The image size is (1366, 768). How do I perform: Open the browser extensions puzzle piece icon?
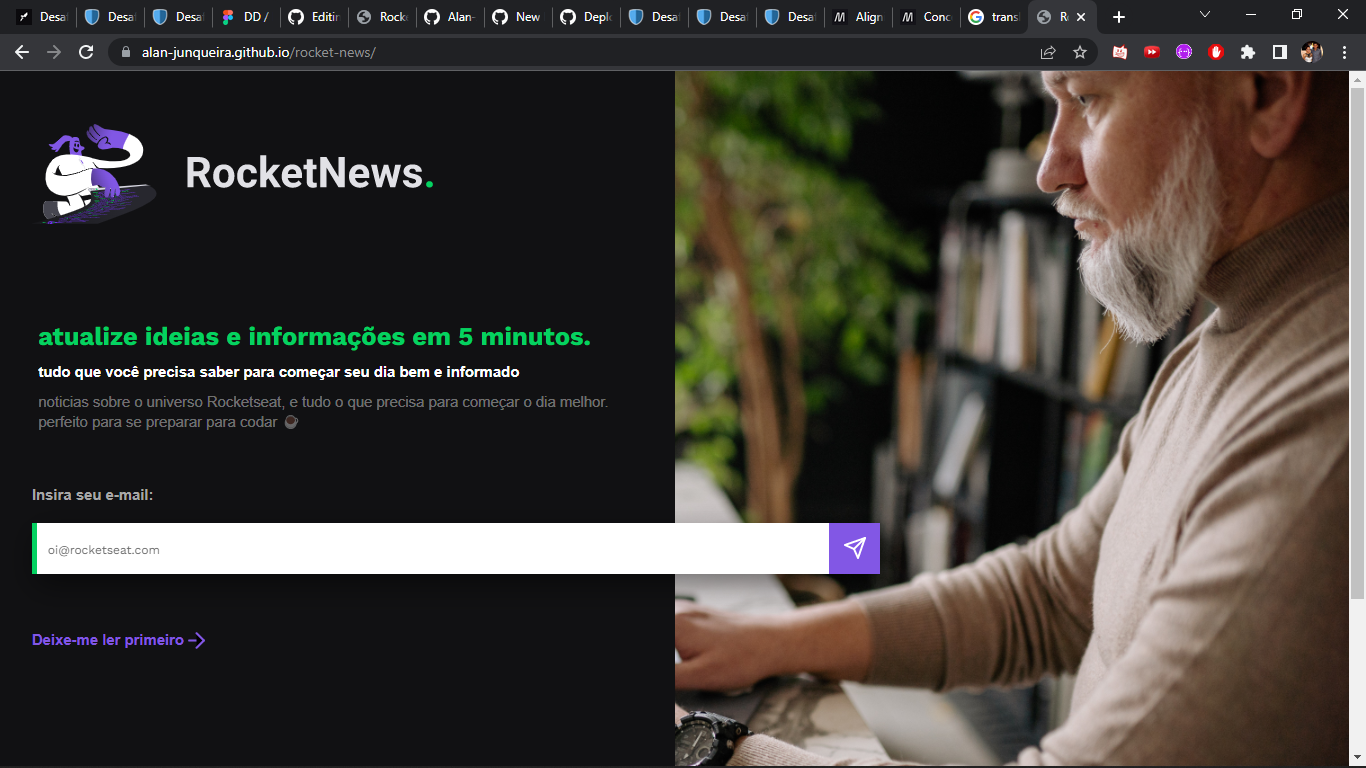1247,51
